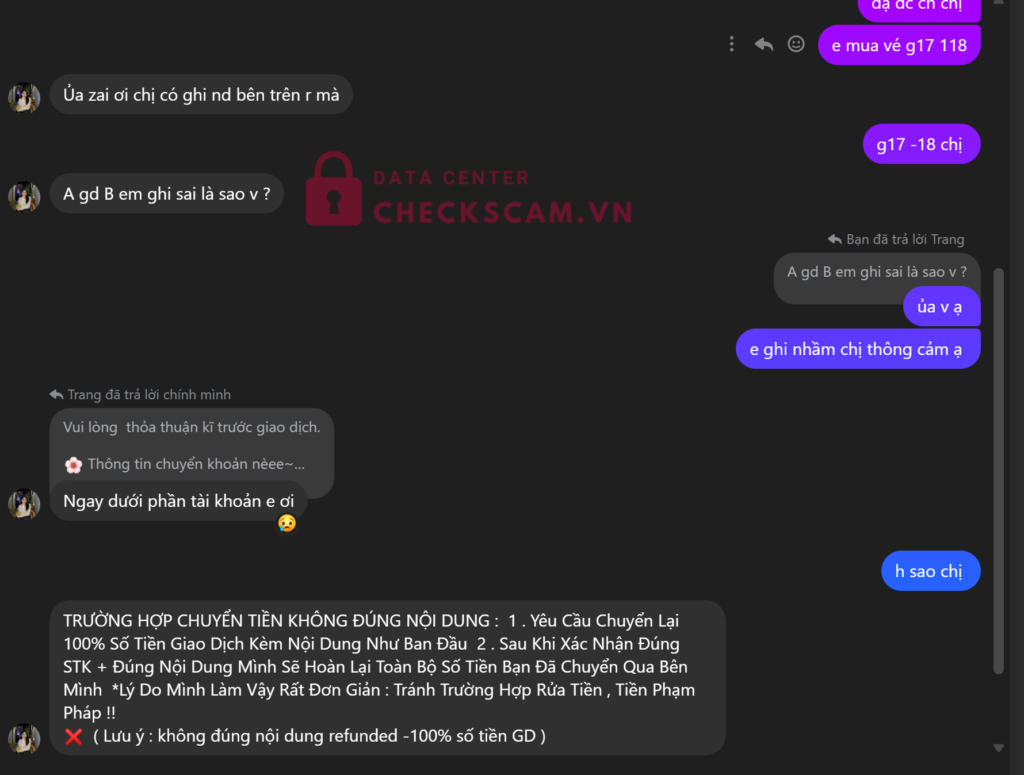Open quoted 'Vui lòng thỏa thuận kĩ' reply preview
The width and height of the screenshot is (1024, 775).
click(x=191, y=446)
